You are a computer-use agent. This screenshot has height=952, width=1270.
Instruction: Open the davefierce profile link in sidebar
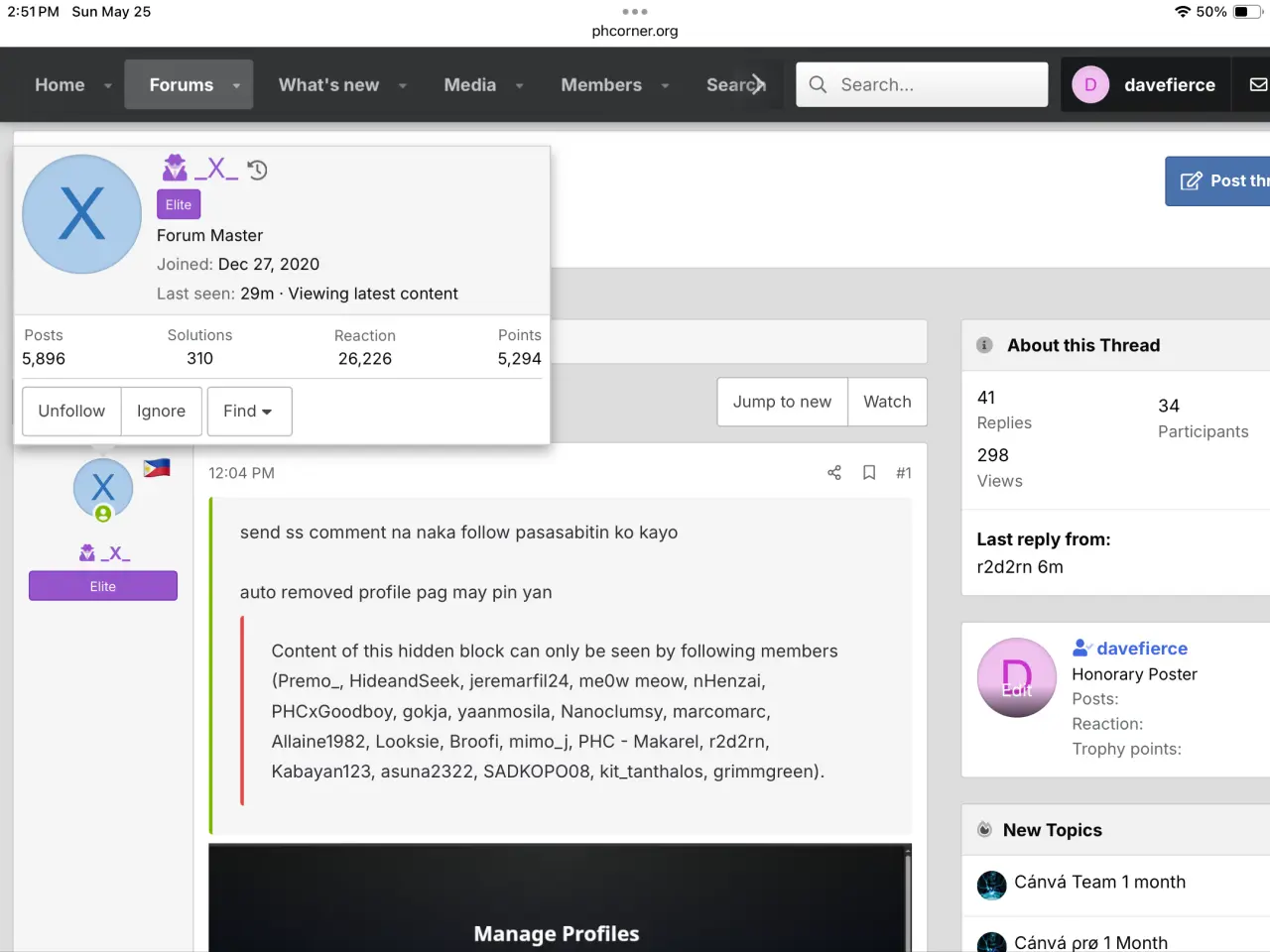click(x=1142, y=649)
